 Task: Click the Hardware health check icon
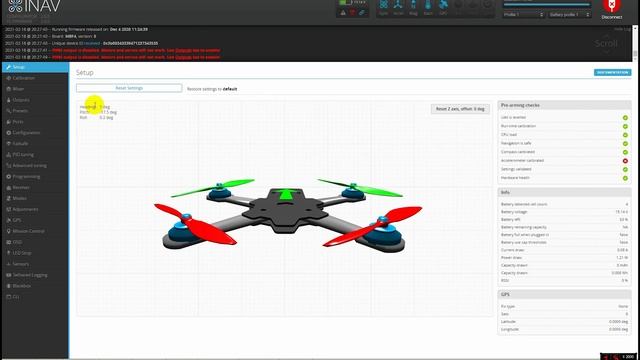[625, 178]
